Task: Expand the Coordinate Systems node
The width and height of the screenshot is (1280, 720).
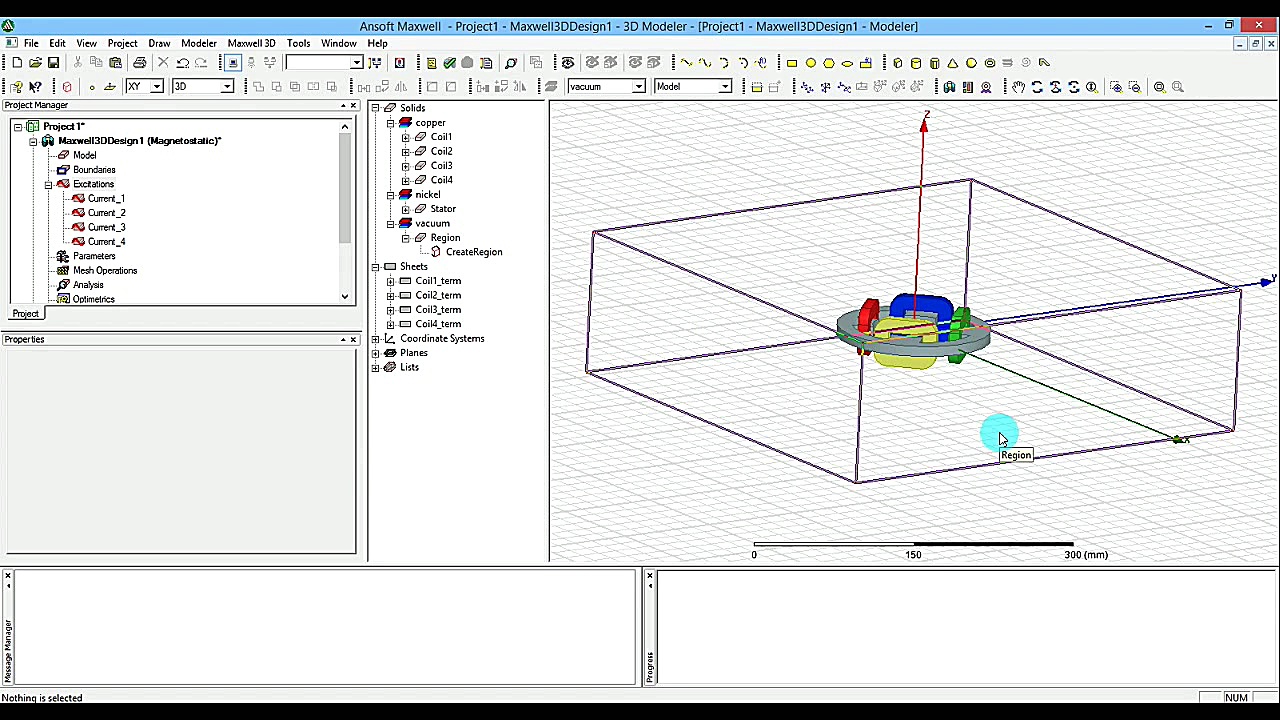Action: tap(377, 338)
